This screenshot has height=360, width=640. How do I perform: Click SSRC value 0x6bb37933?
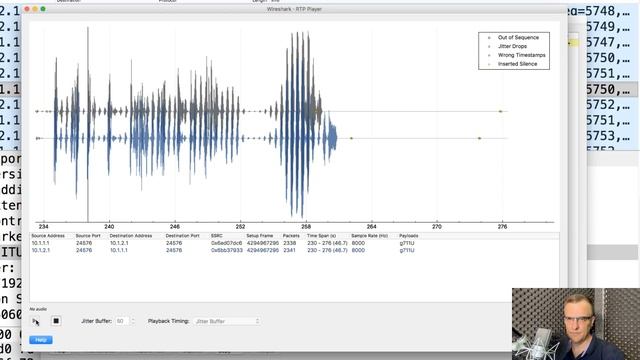click(227, 250)
